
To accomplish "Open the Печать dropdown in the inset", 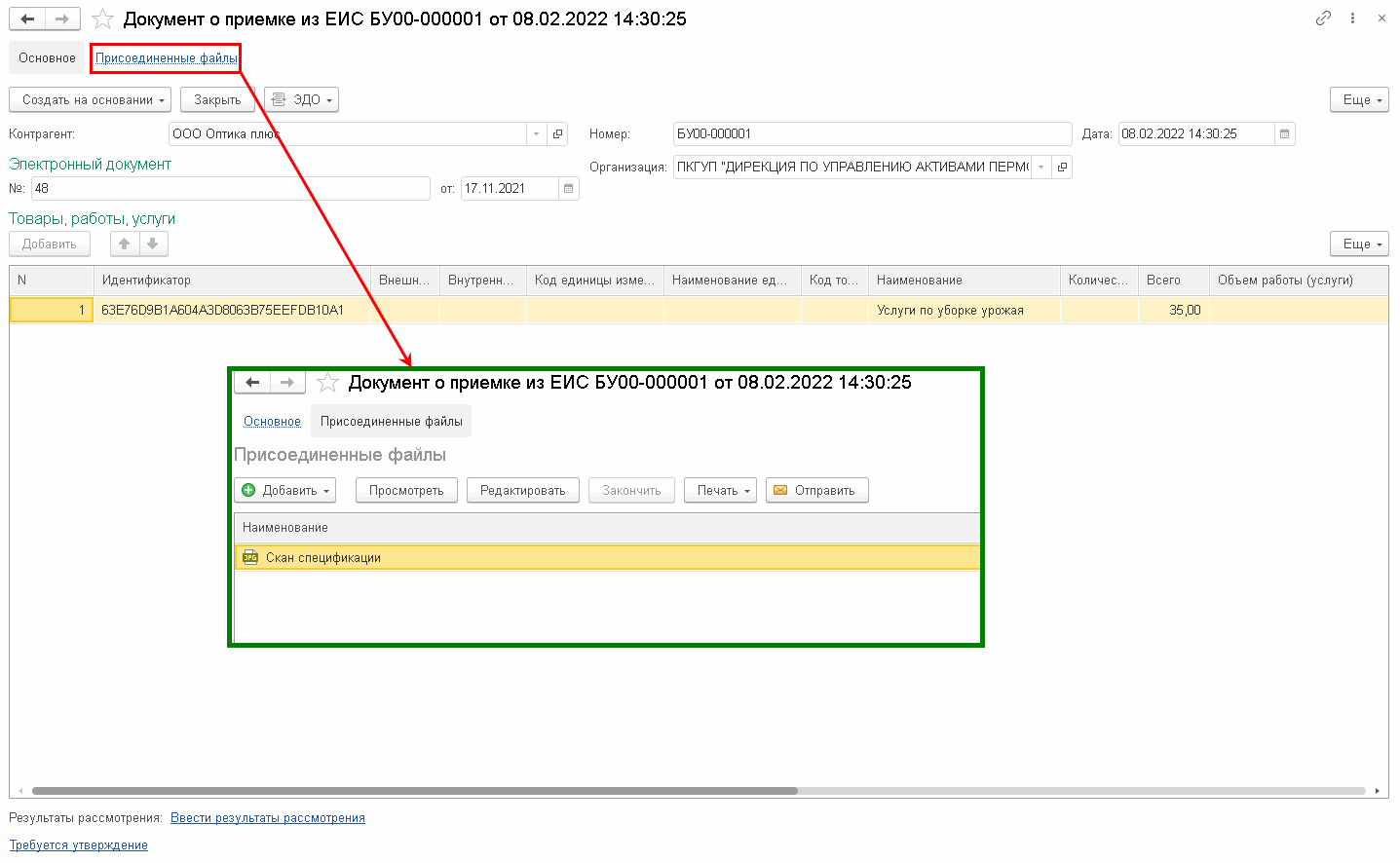I will 720,490.
